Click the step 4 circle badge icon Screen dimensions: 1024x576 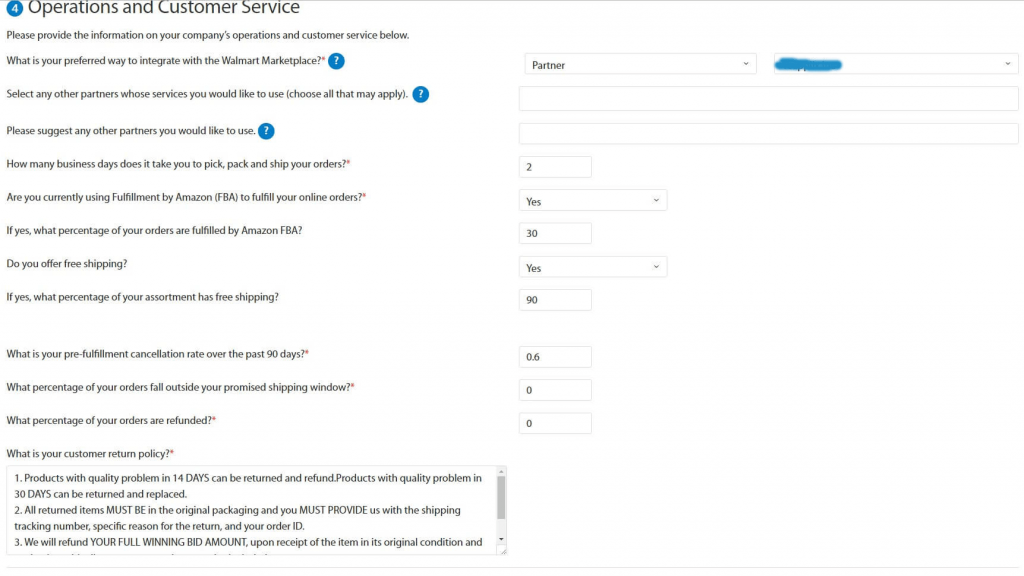(14, 8)
